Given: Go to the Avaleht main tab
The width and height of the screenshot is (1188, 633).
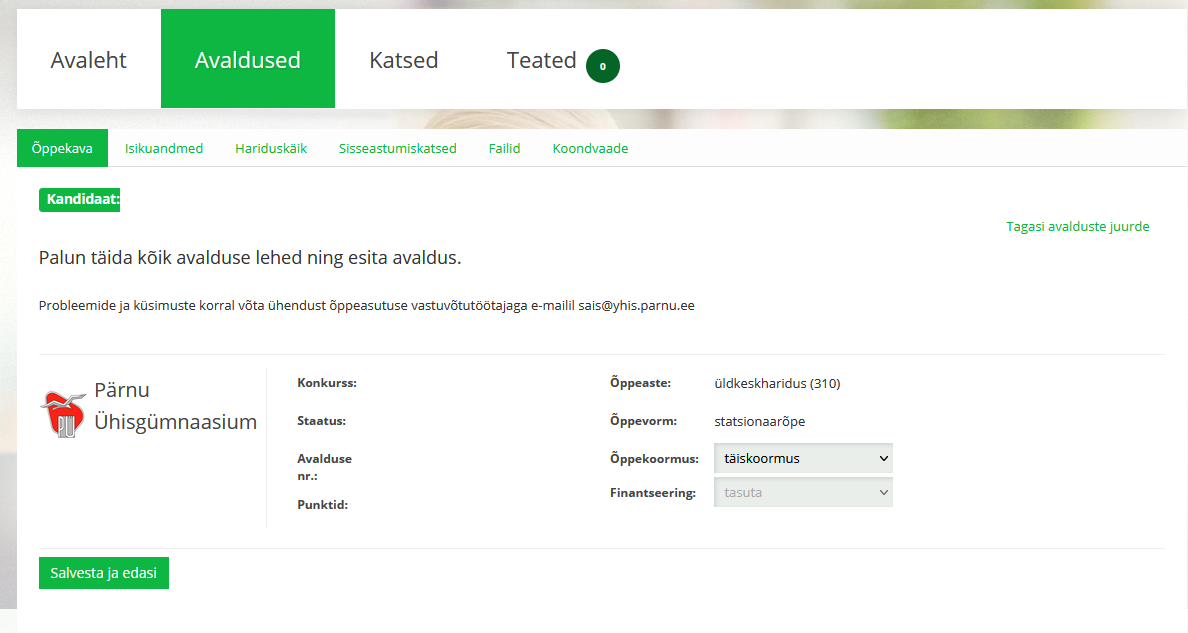Looking at the screenshot, I should click(x=89, y=60).
